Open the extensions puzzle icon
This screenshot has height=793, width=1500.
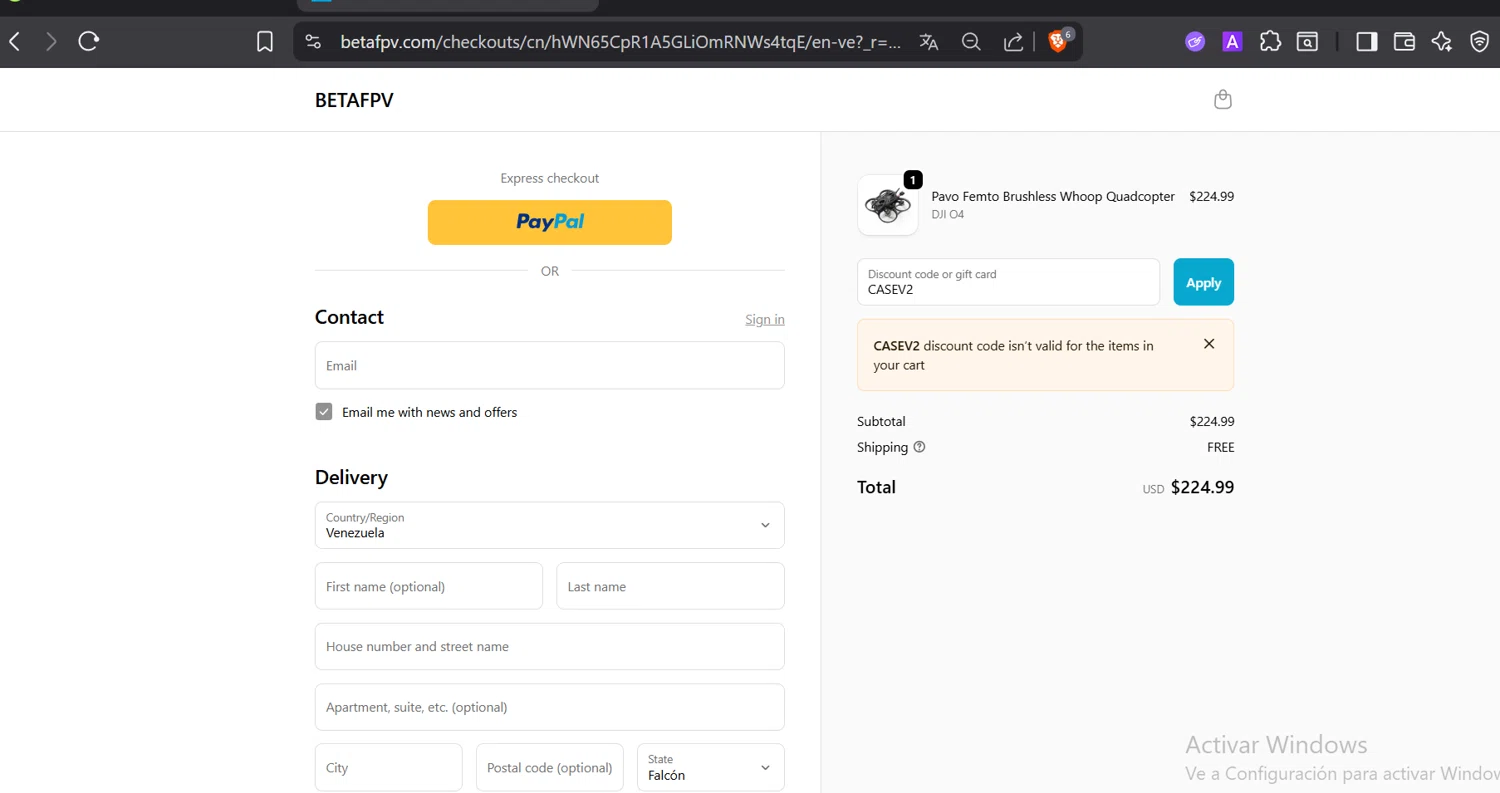(1271, 41)
